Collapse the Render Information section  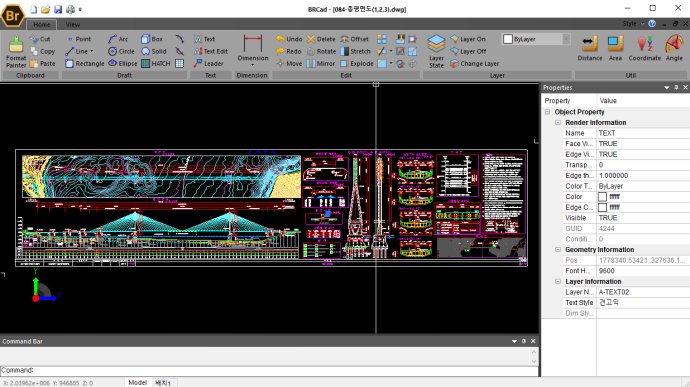click(x=558, y=122)
